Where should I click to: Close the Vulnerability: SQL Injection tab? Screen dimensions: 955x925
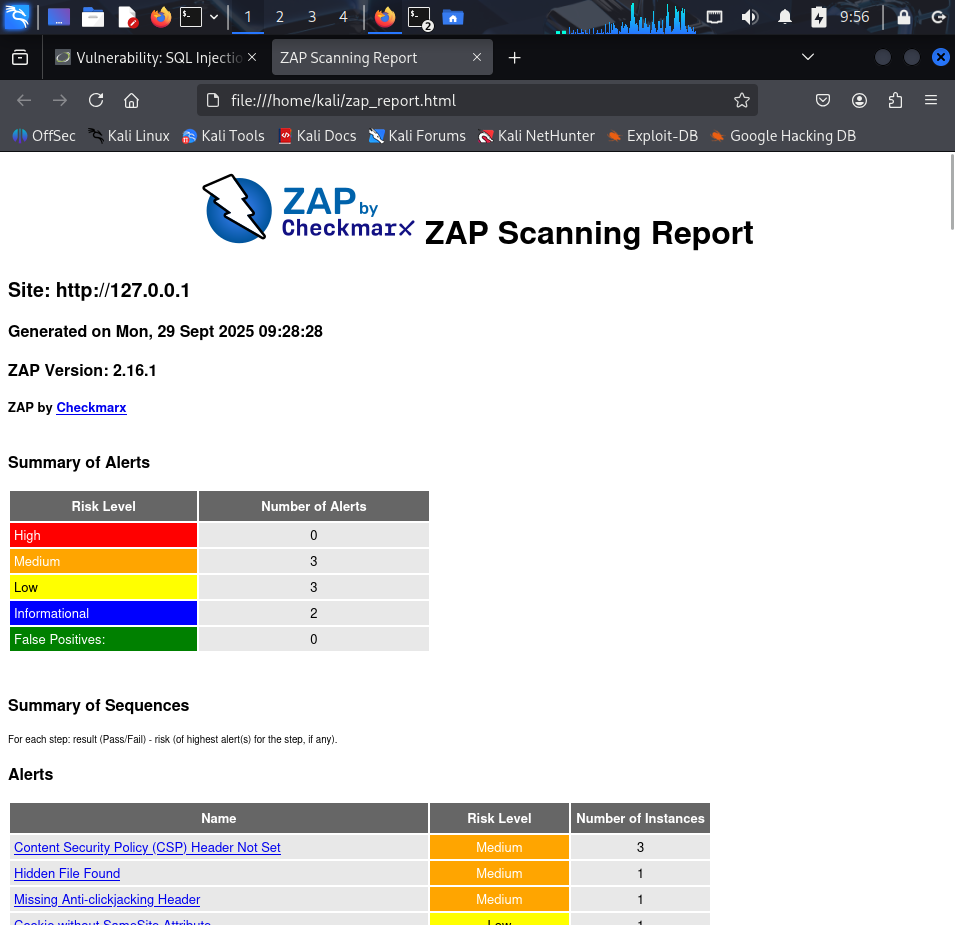coord(252,57)
